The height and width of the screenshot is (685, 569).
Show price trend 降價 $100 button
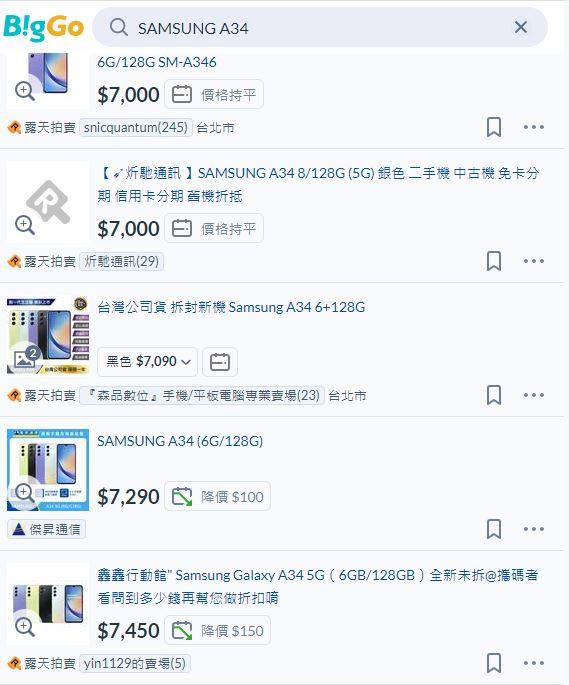[217, 496]
